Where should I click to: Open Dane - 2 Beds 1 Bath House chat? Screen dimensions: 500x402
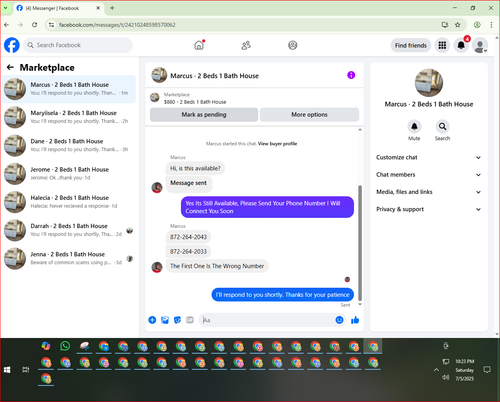(69, 145)
